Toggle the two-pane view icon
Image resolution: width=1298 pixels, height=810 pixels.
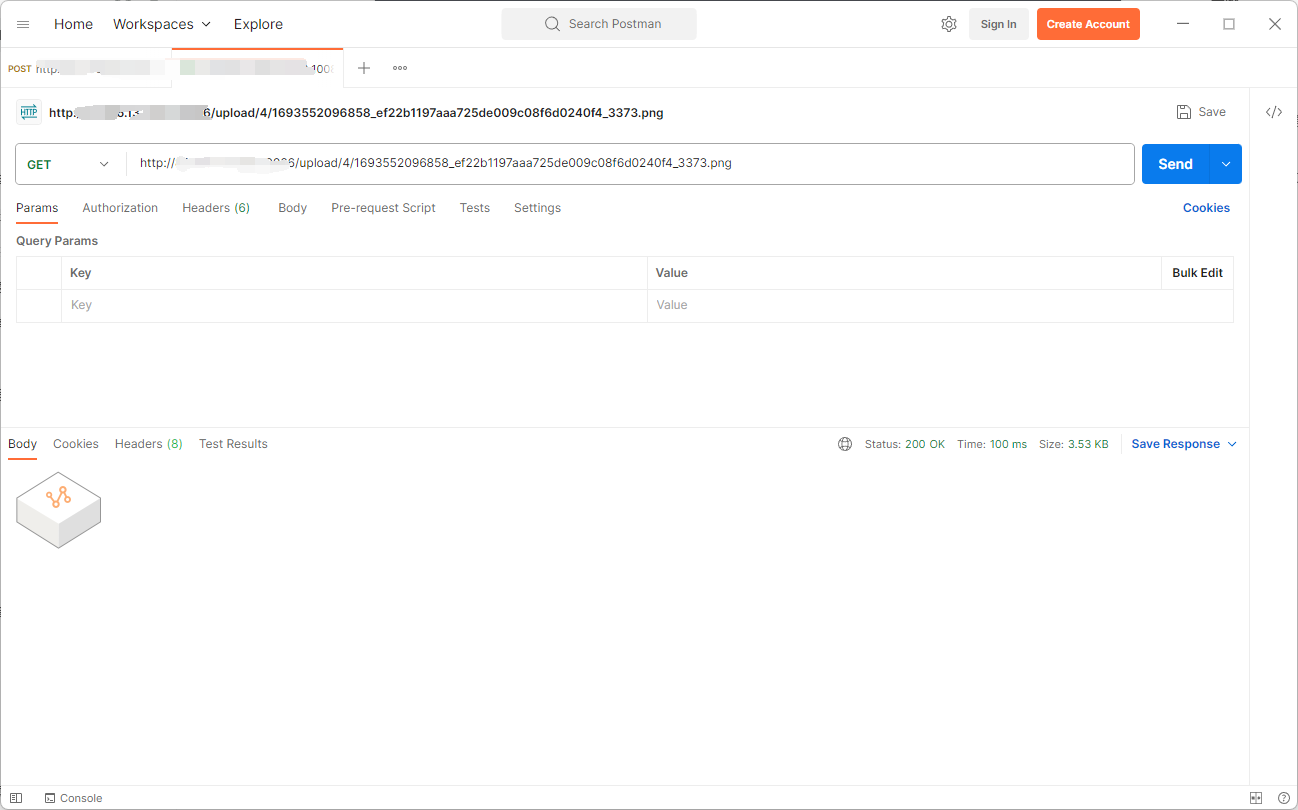pyautogui.click(x=1256, y=798)
